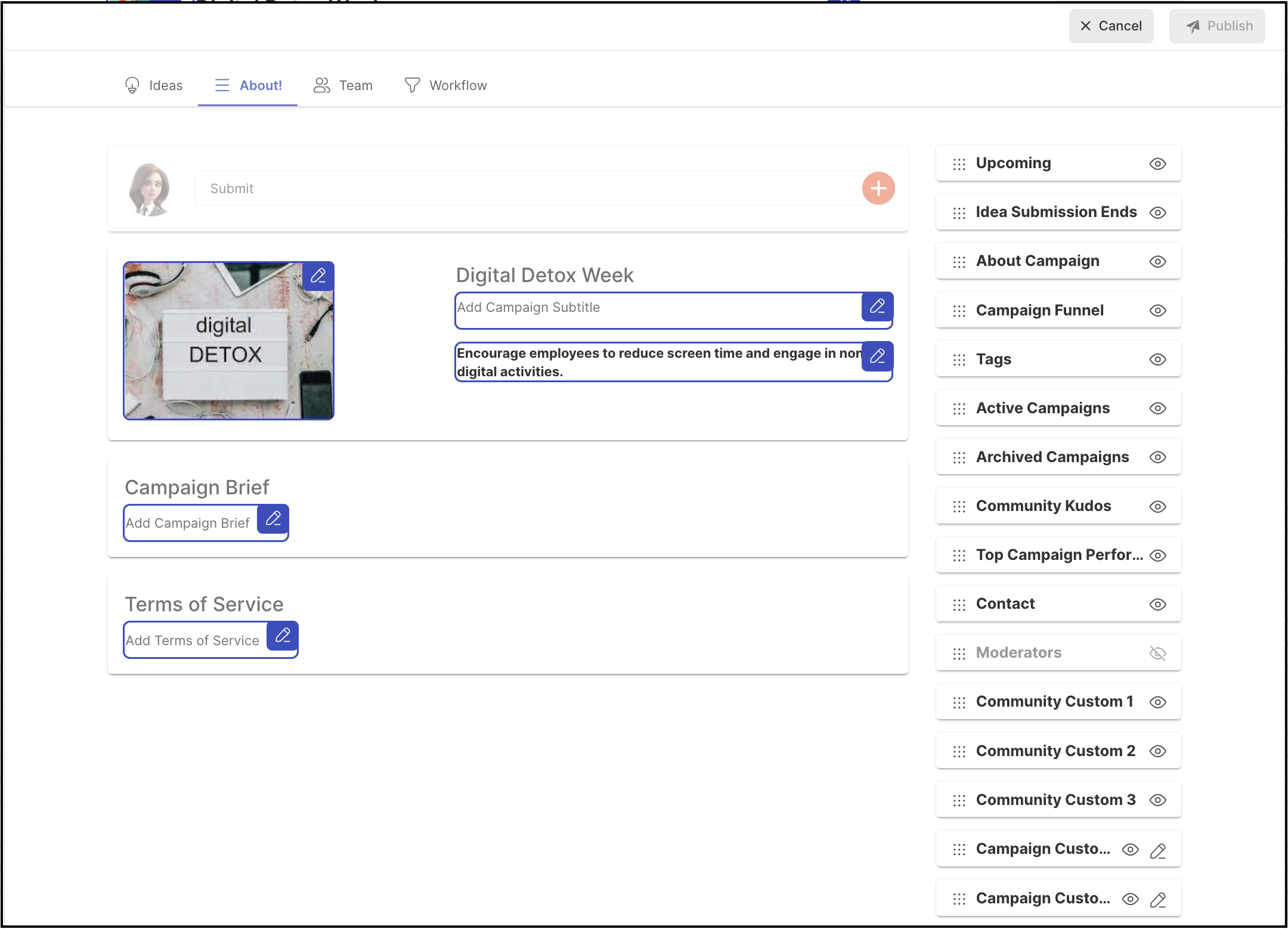Click the Digital Detox Week title
Image resolution: width=1288 pixels, height=929 pixels.
pos(544,275)
